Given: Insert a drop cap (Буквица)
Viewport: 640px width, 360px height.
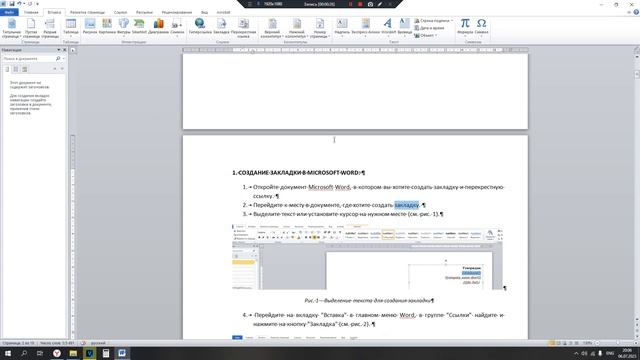Looking at the screenshot, I should point(404,27).
